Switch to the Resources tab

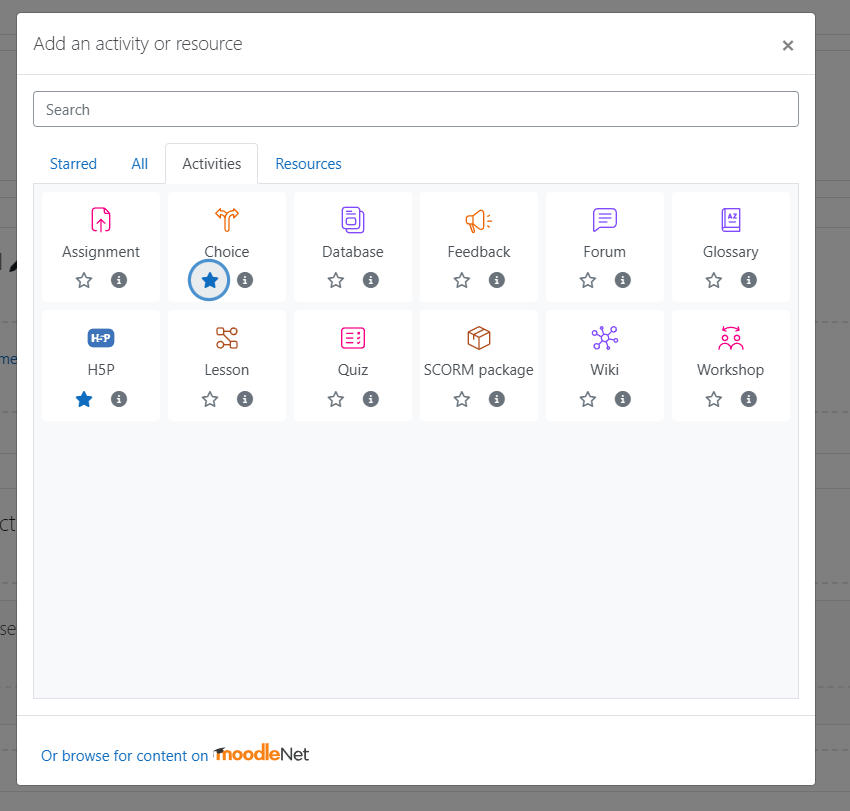308,164
